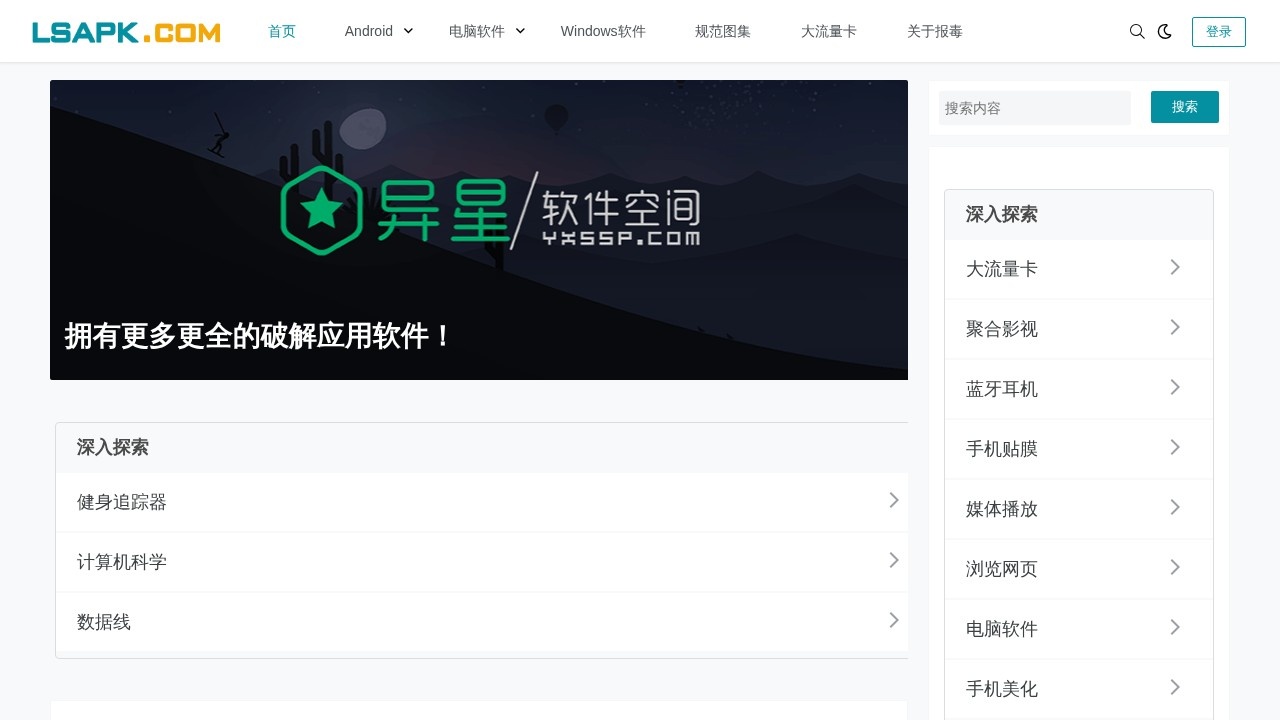Open the 电脑软件 nav menu item

tap(477, 31)
